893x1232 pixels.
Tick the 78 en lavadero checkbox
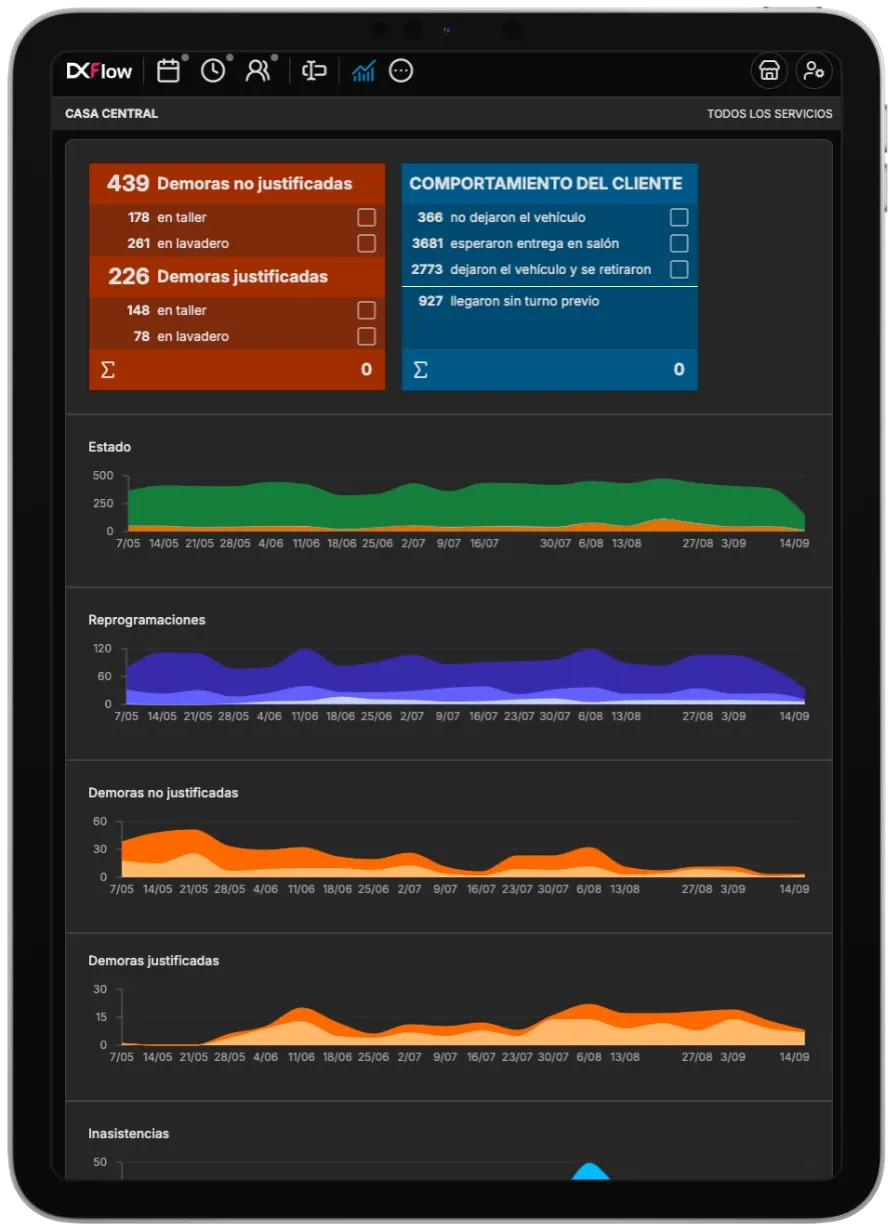pyautogui.click(x=366, y=337)
